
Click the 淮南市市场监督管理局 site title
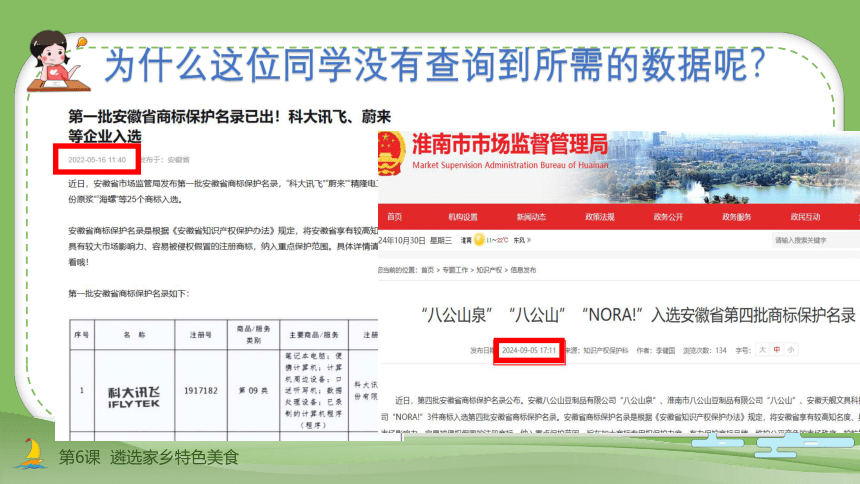510,144
